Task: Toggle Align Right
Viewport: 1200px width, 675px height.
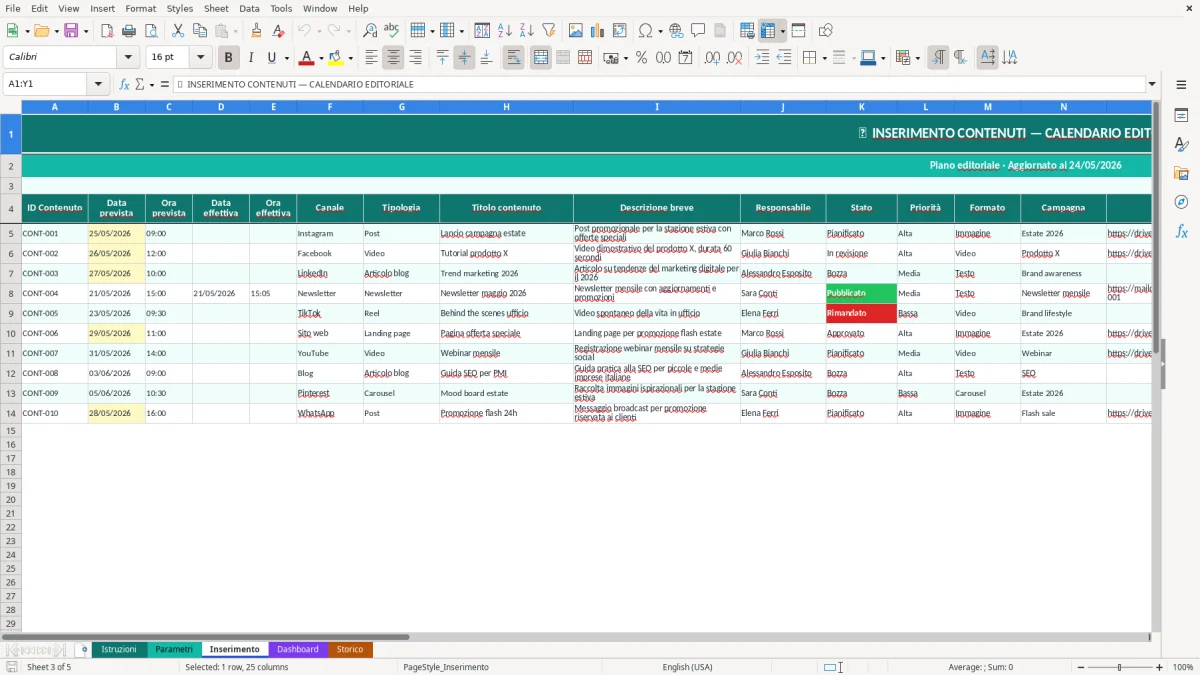Action: click(x=415, y=58)
